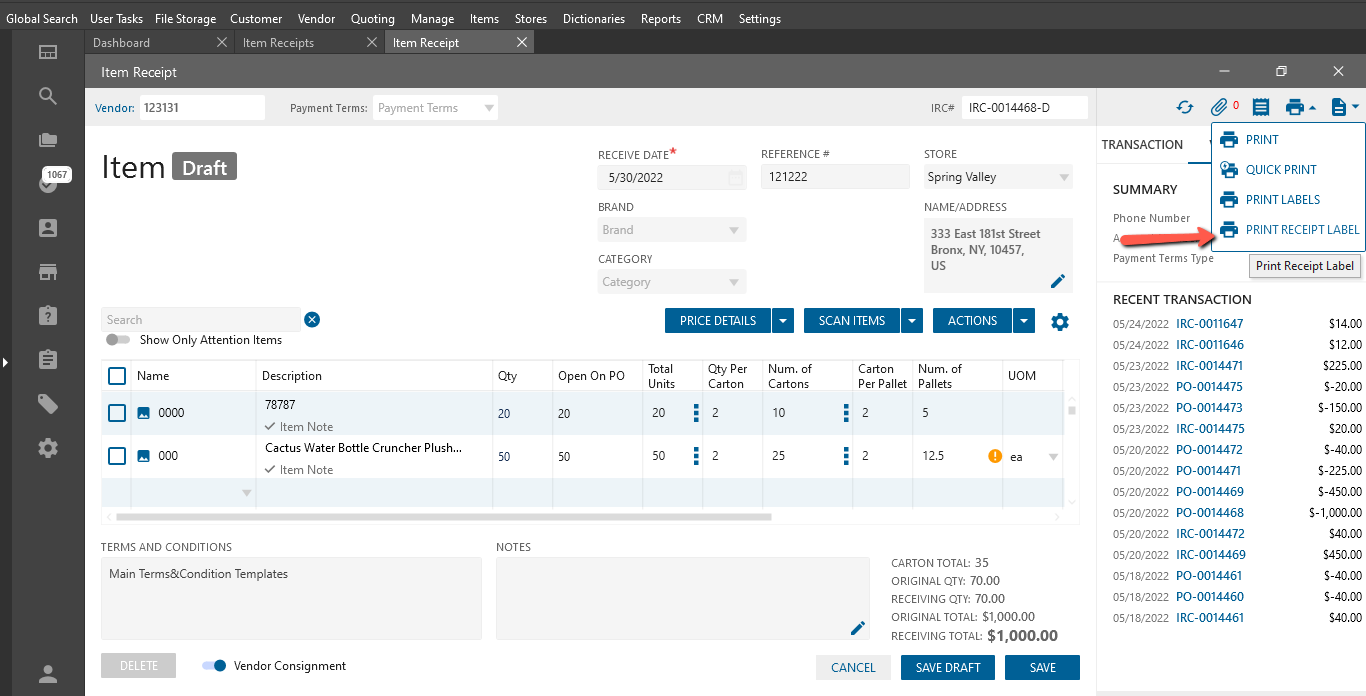Expand the Actions button dropdown arrow
The image size is (1366, 696).
pyautogui.click(x=1023, y=321)
